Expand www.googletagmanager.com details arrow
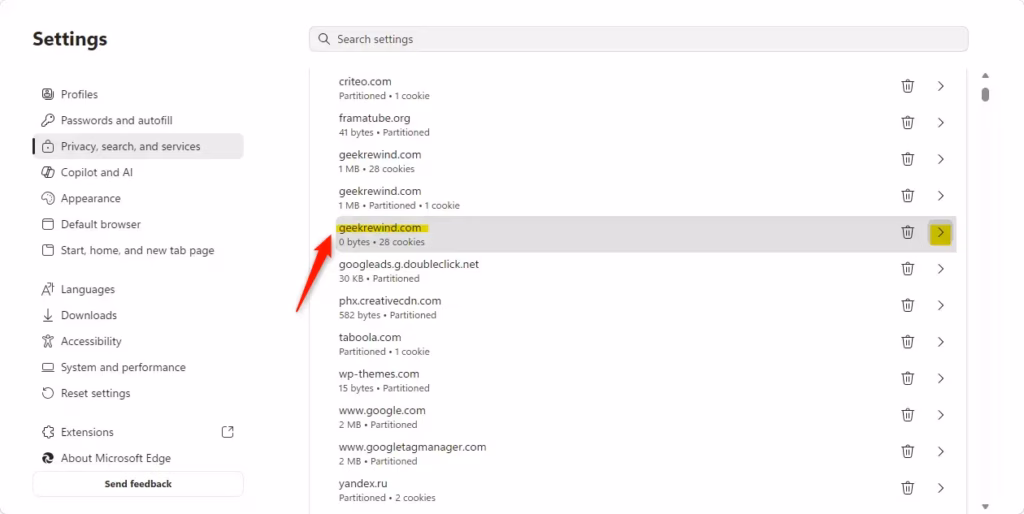The height and width of the screenshot is (514, 1024). point(940,452)
